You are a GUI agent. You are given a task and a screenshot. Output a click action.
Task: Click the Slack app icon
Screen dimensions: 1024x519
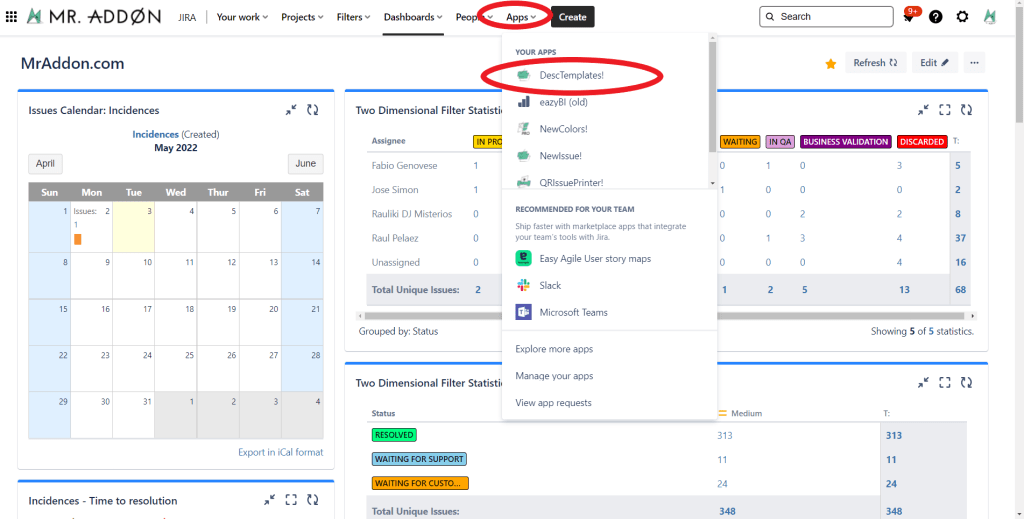tap(523, 285)
